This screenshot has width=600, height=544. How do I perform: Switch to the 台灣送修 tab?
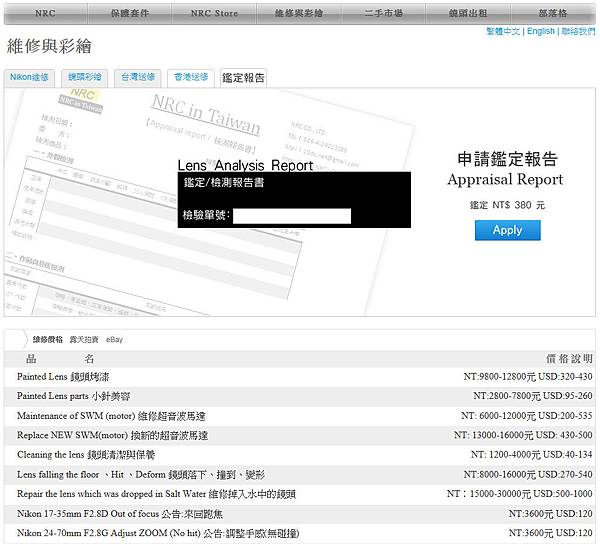(x=138, y=78)
